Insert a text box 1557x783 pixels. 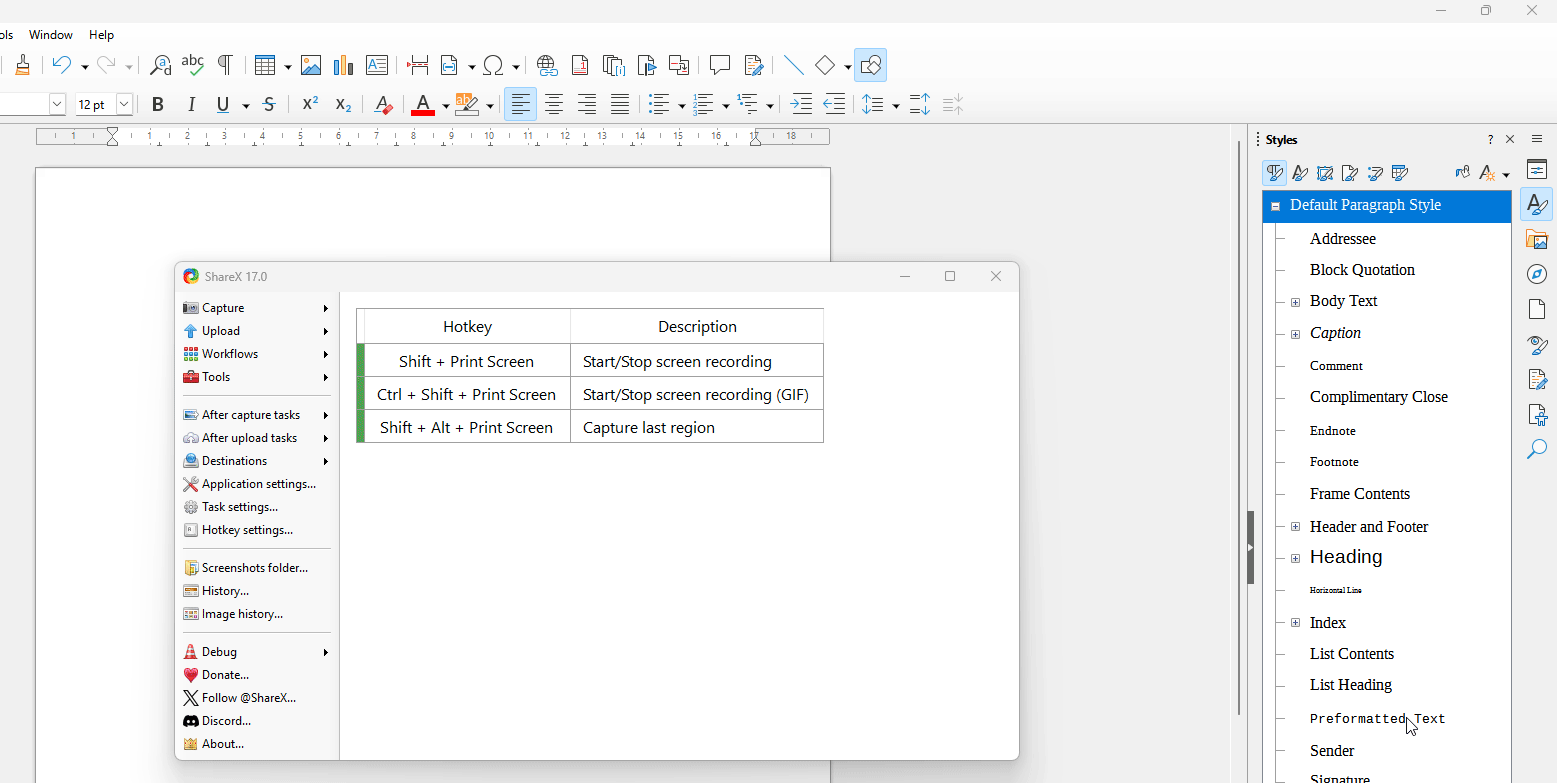377,66
